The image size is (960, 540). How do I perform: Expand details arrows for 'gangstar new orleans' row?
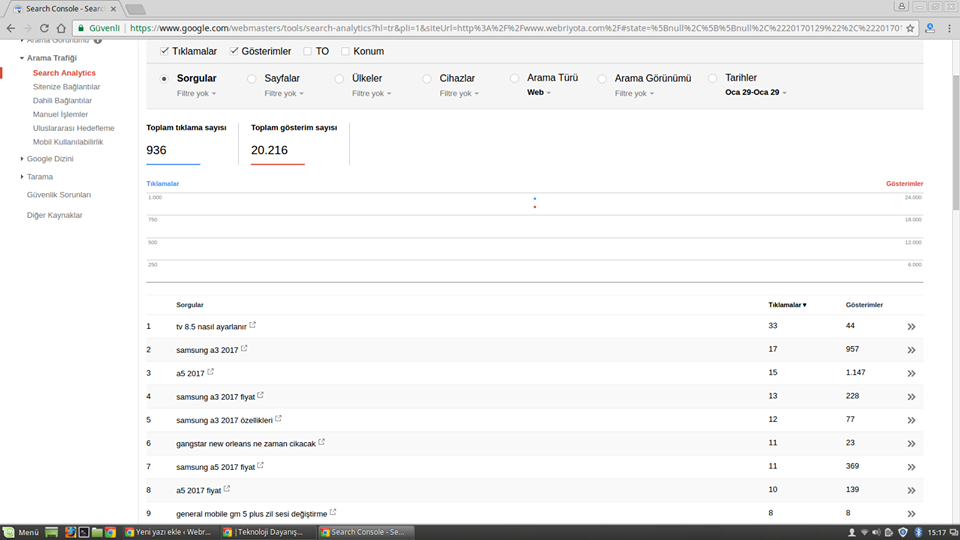(x=911, y=444)
